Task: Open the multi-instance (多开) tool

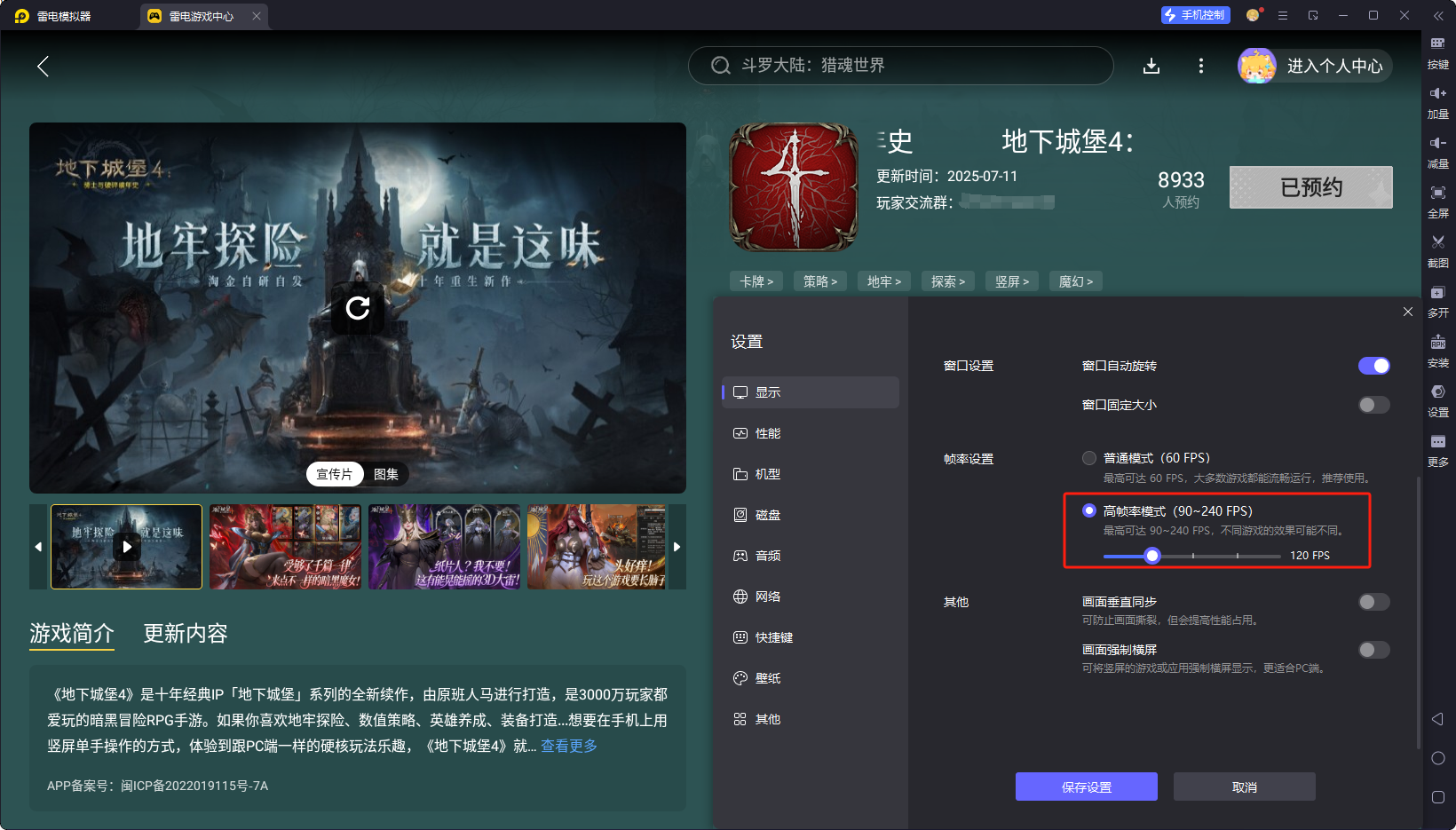Action: pyautogui.click(x=1437, y=293)
